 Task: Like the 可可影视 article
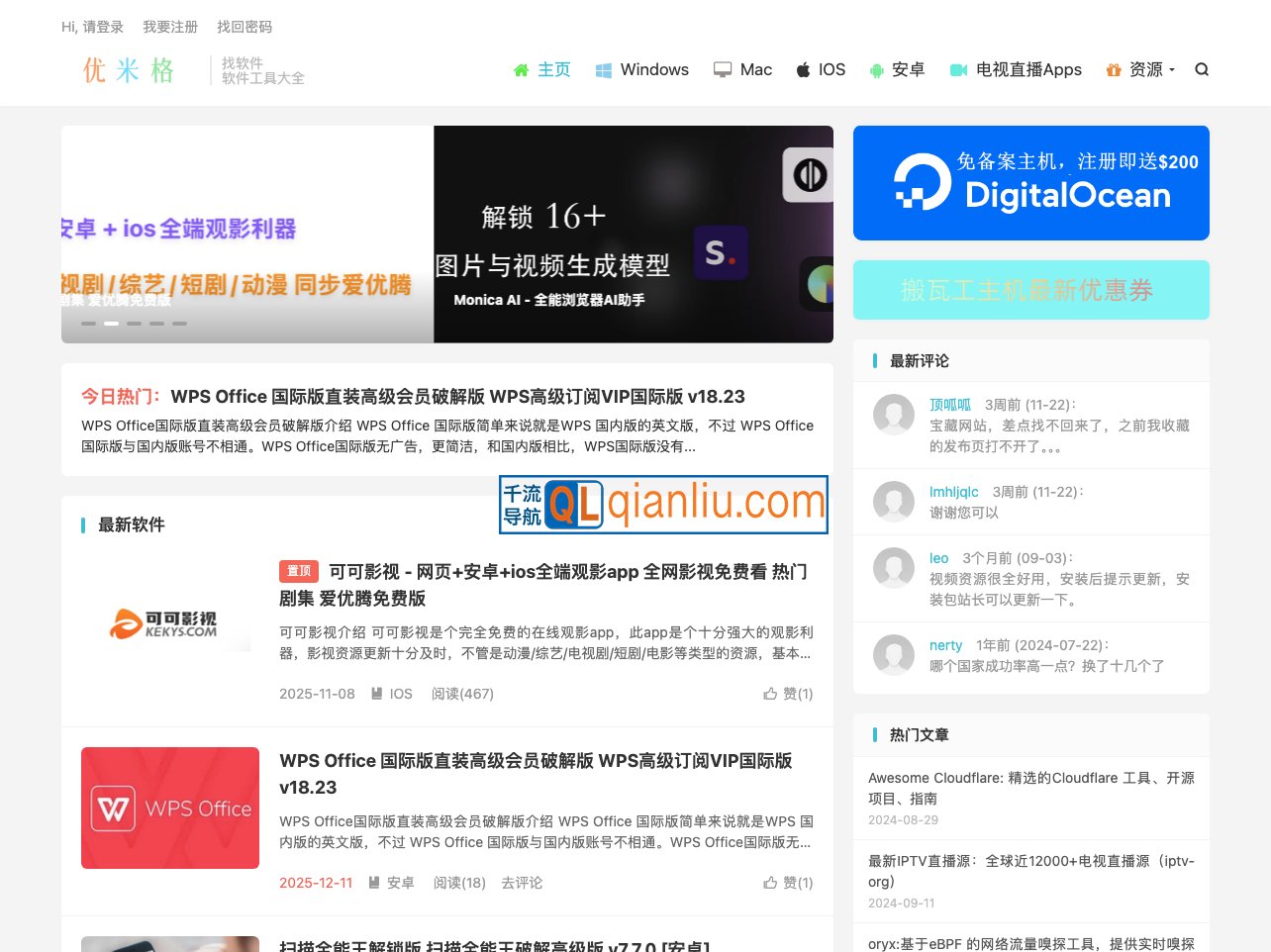788,694
